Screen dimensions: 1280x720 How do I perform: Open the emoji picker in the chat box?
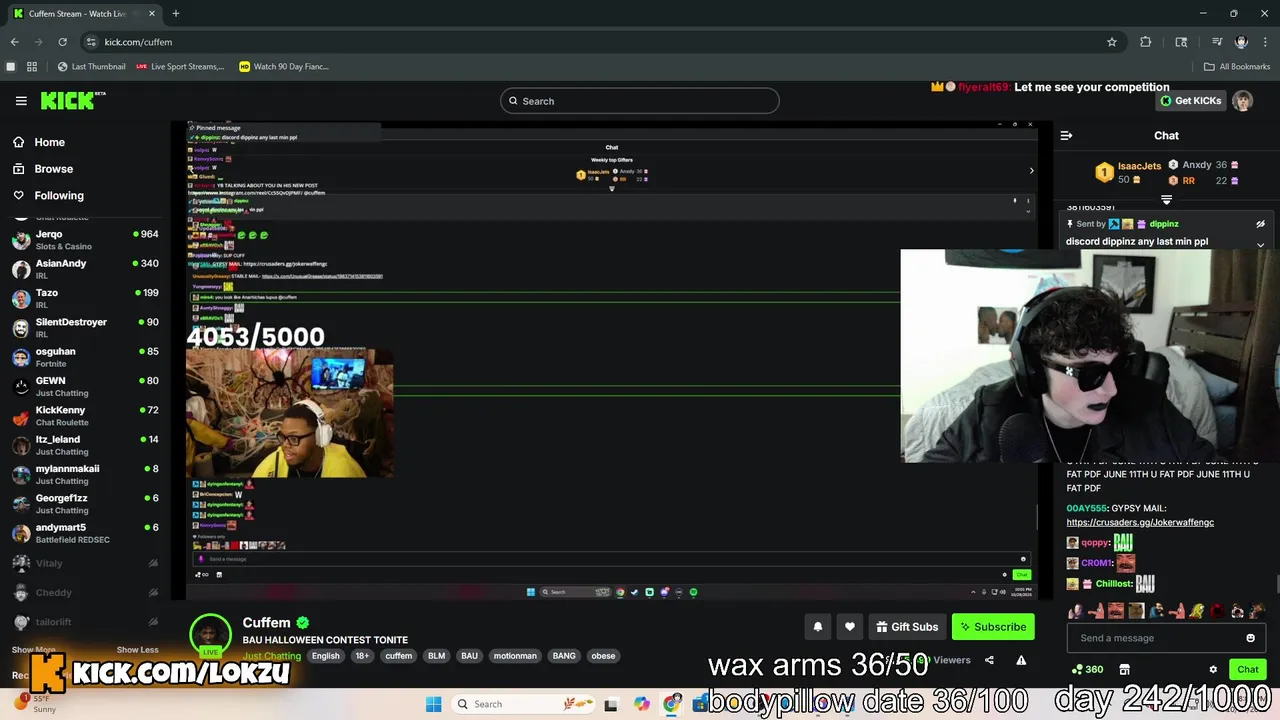1250,638
